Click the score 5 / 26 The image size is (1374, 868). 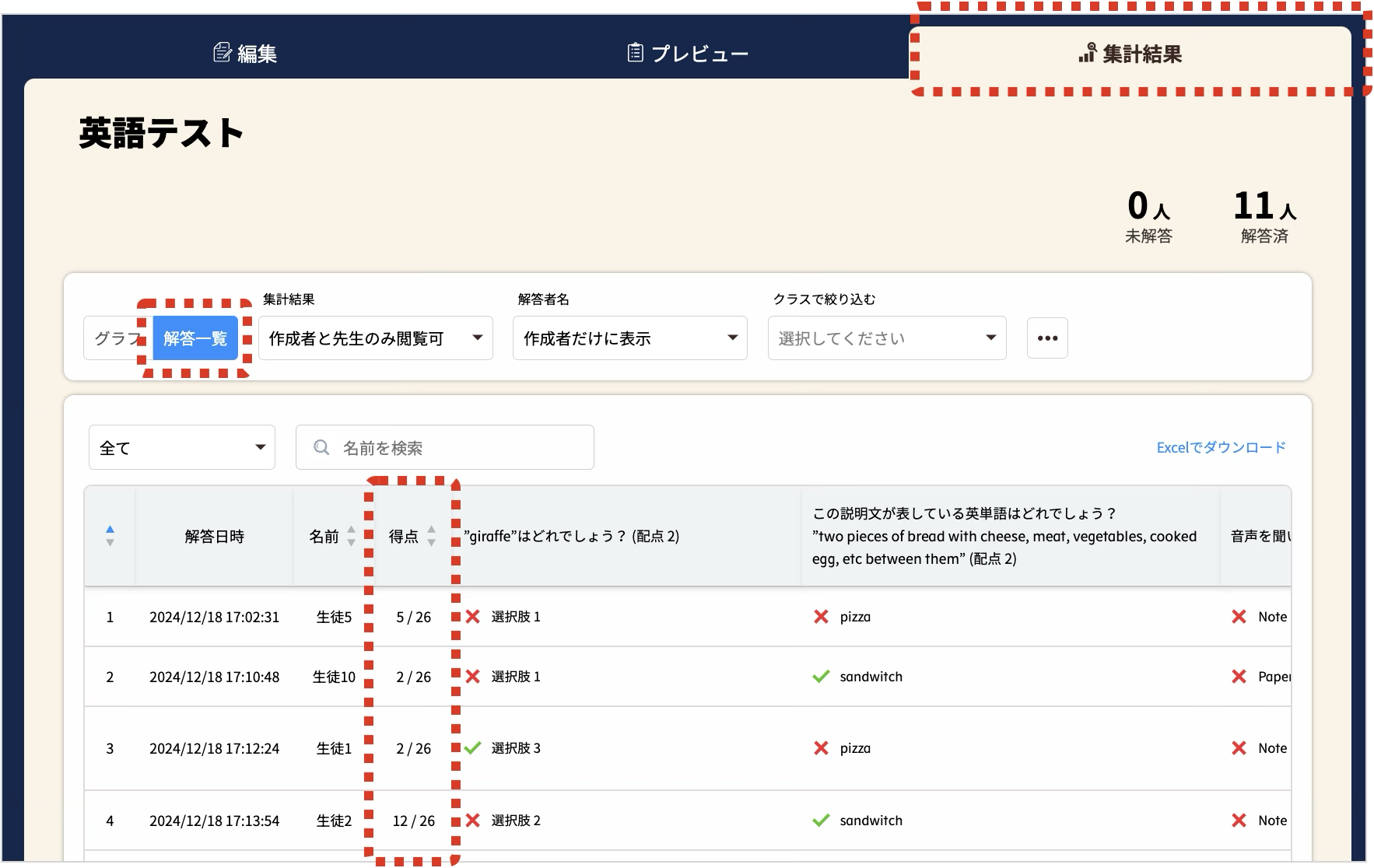(x=413, y=617)
